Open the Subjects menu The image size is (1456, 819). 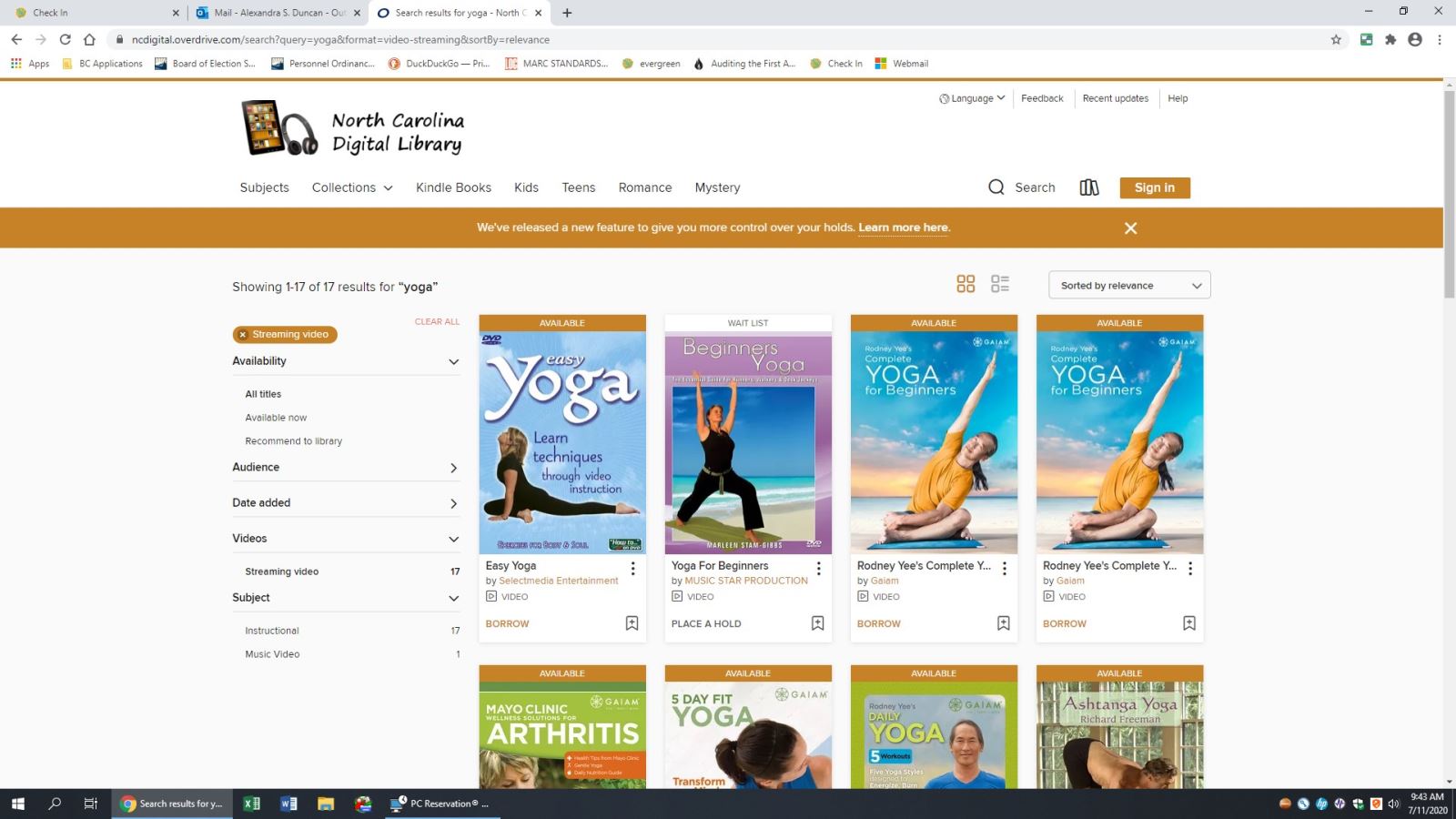point(264,187)
